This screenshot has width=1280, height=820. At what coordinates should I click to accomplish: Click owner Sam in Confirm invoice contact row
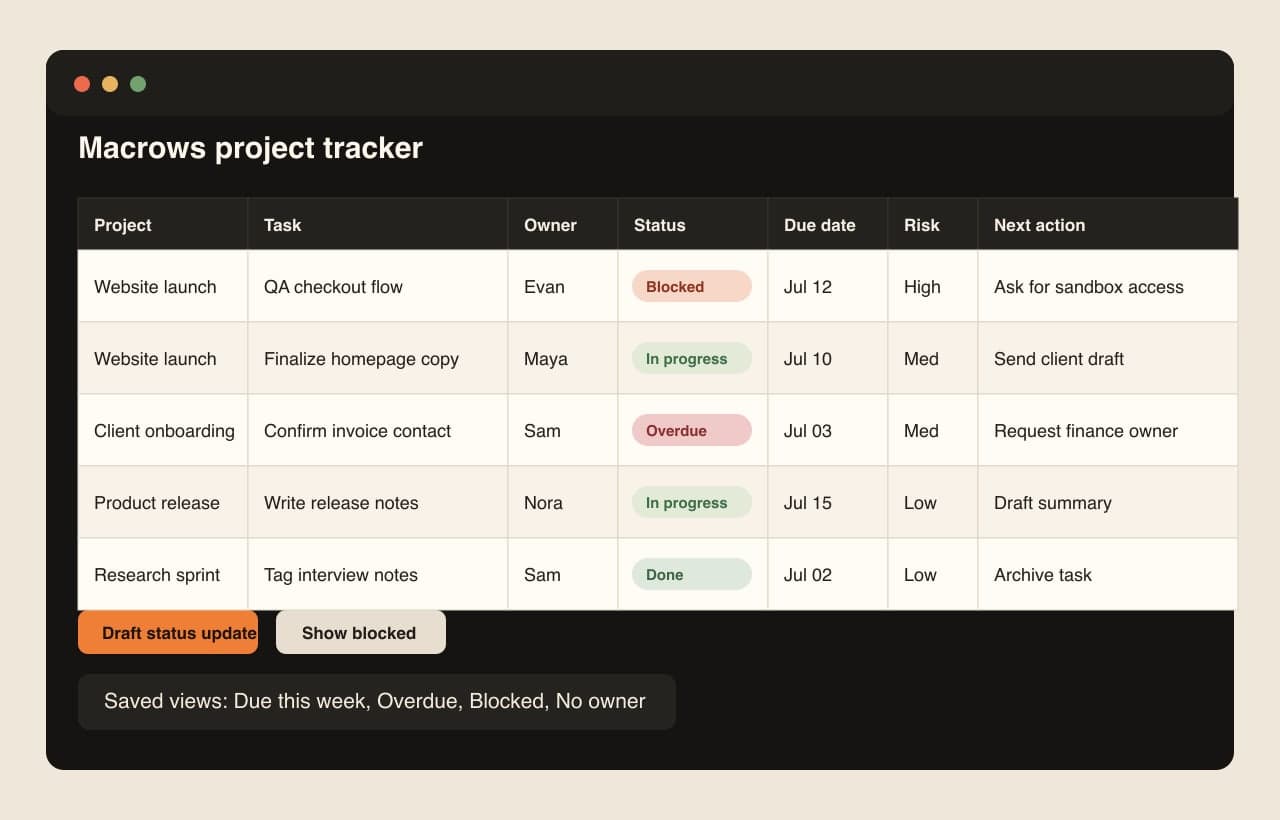[563, 430]
